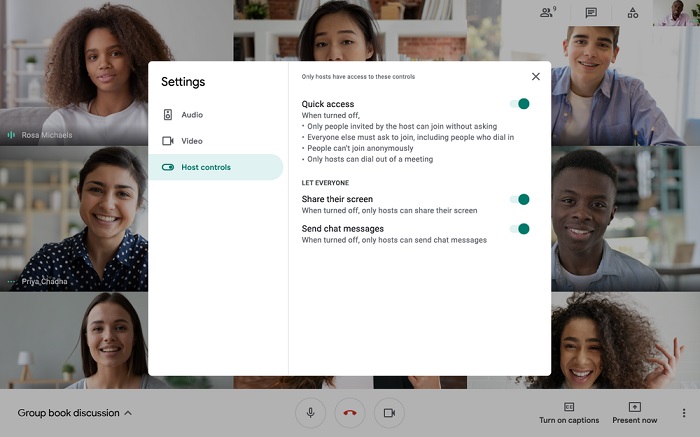
Task: Open the activities shapes icon
Action: pos(633,13)
